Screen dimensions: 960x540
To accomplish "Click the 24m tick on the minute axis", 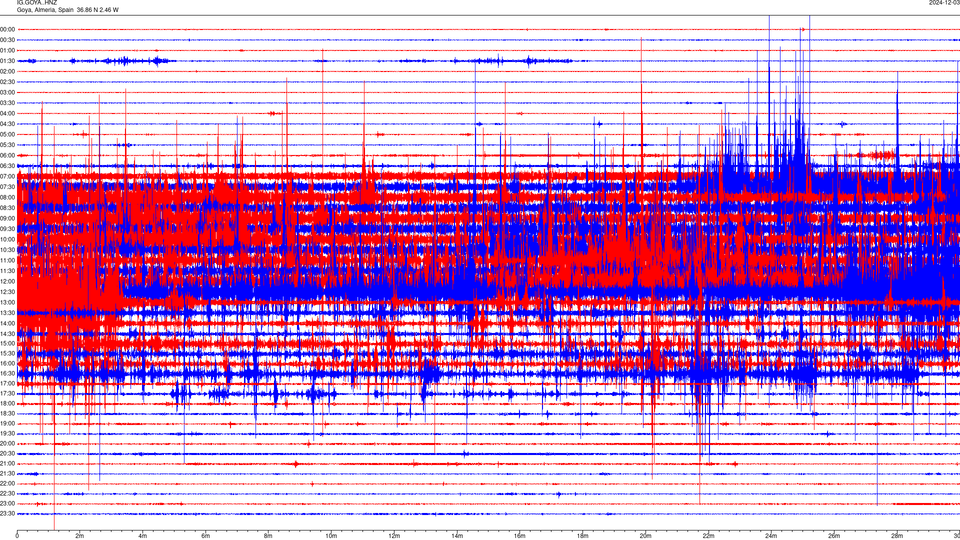I will pos(771,536).
